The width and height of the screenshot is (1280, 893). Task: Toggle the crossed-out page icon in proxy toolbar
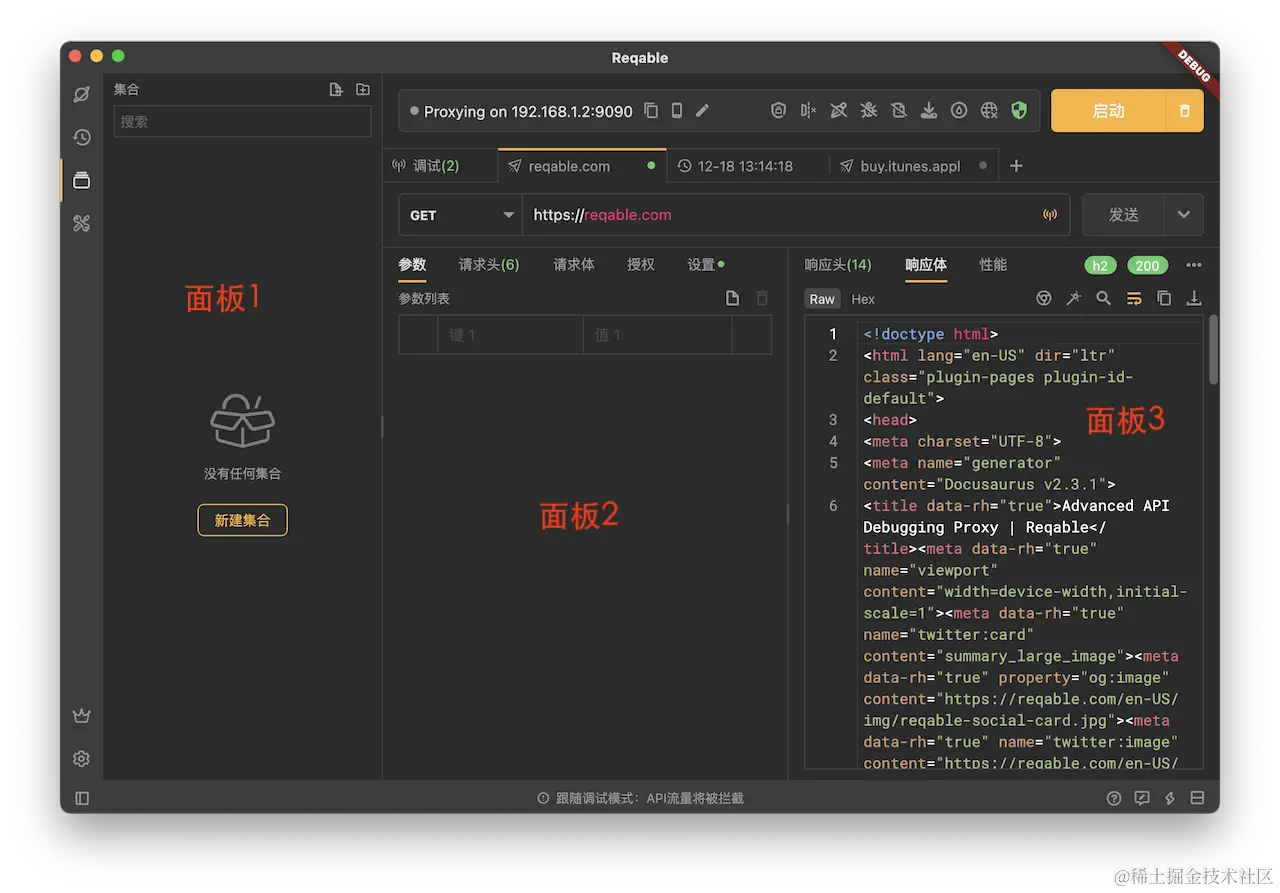pos(899,111)
